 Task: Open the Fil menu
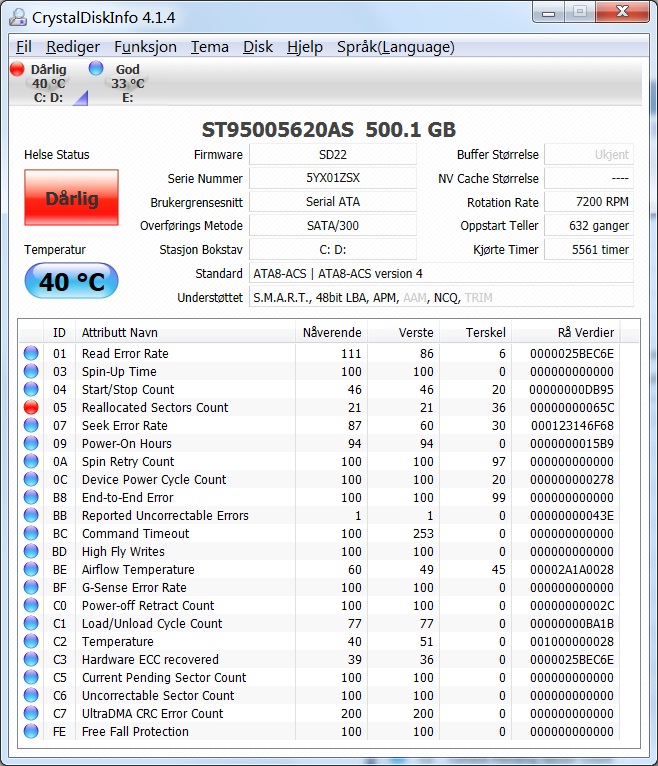pos(23,47)
